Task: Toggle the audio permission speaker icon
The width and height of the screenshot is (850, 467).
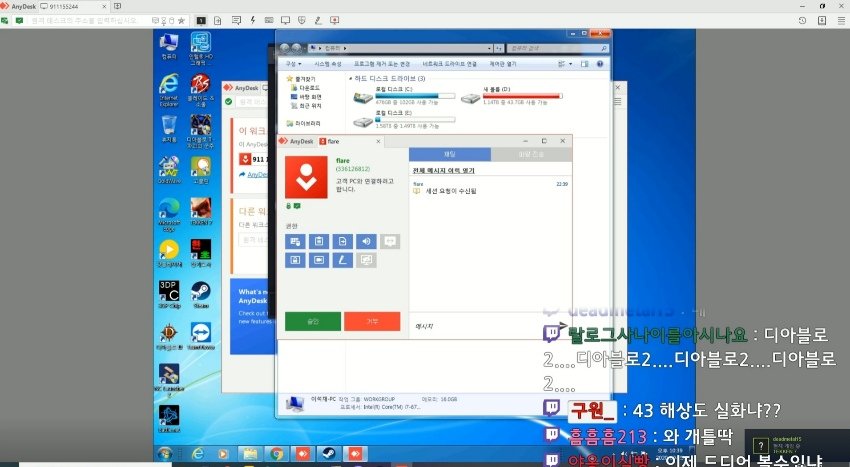Action: [367, 241]
